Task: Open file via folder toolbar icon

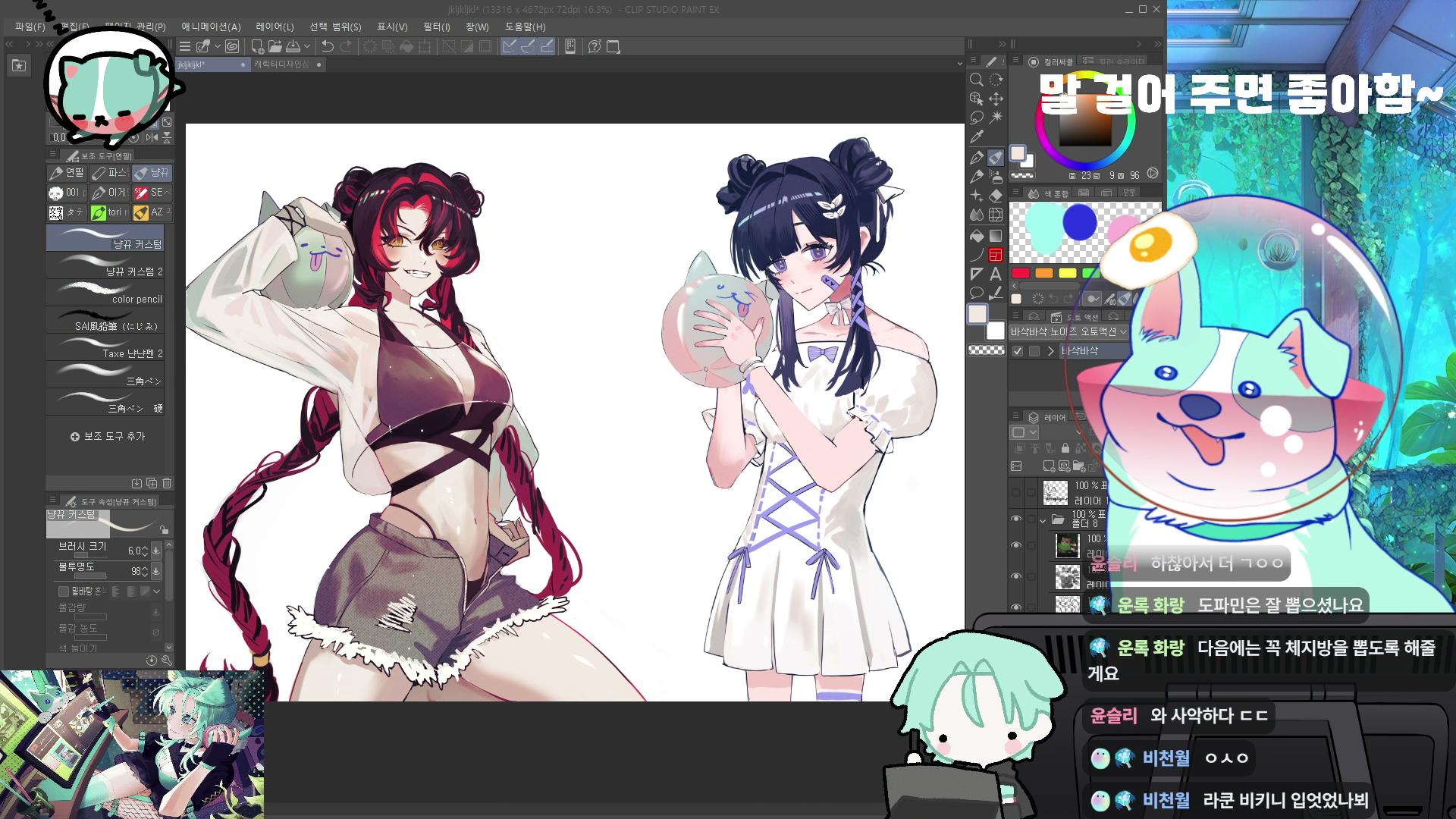Action: coord(275,46)
